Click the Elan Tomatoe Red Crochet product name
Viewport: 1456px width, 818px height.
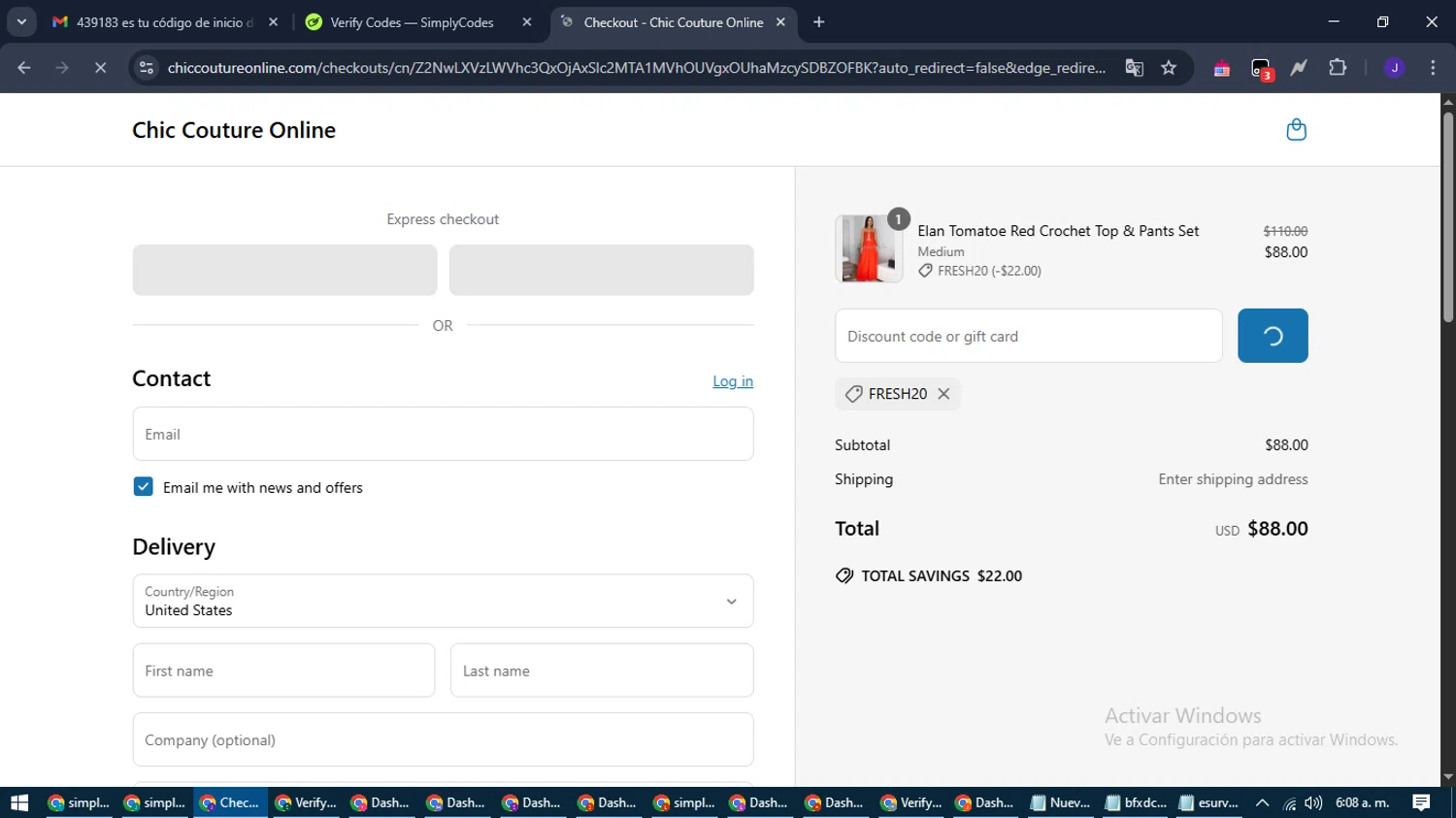1058,231
